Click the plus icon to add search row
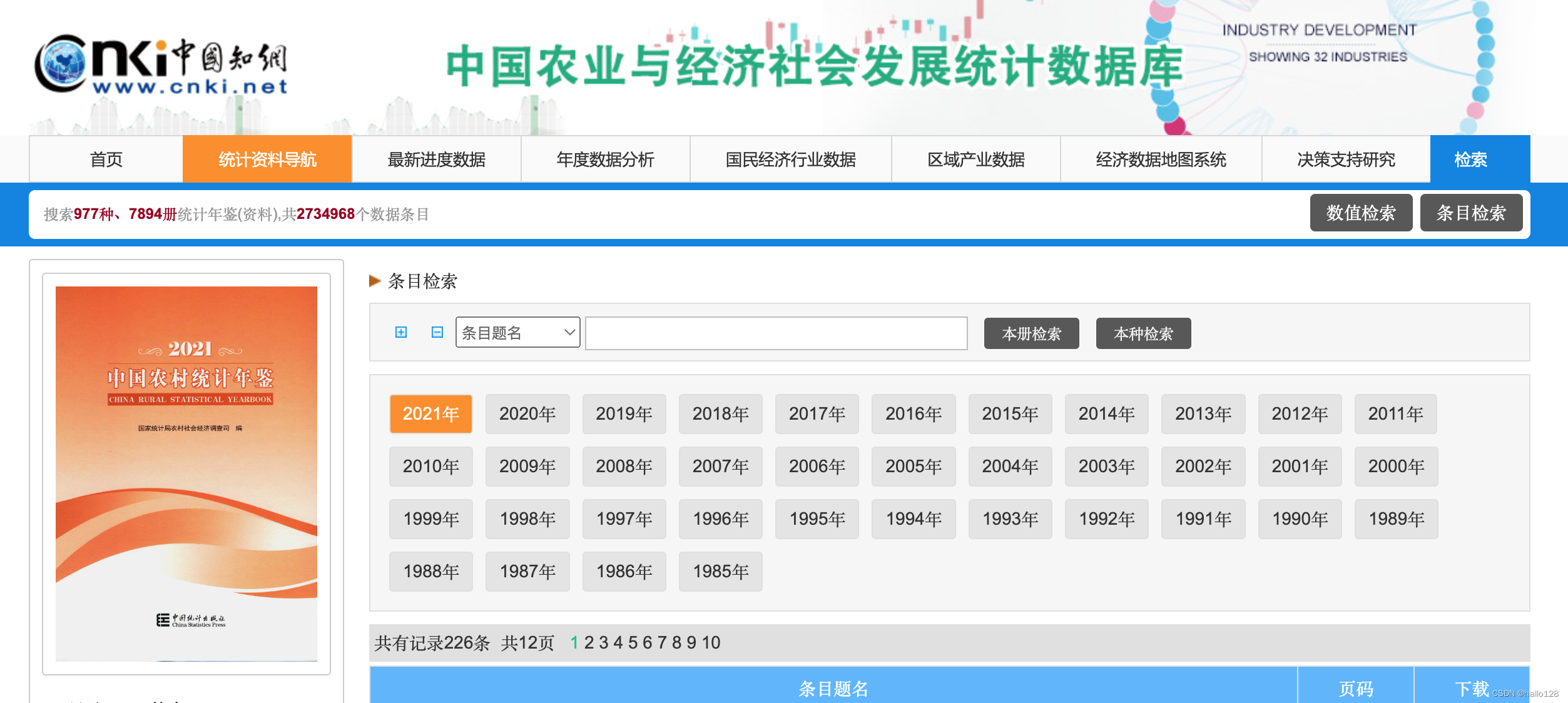The height and width of the screenshot is (703, 1568). (x=401, y=332)
